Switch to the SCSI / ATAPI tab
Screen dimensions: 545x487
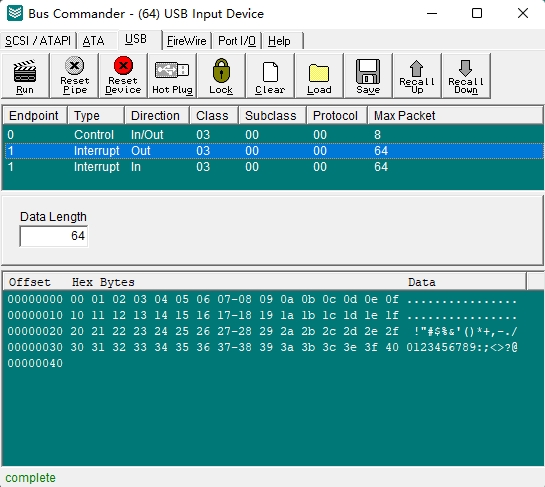[x=38, y=41]
